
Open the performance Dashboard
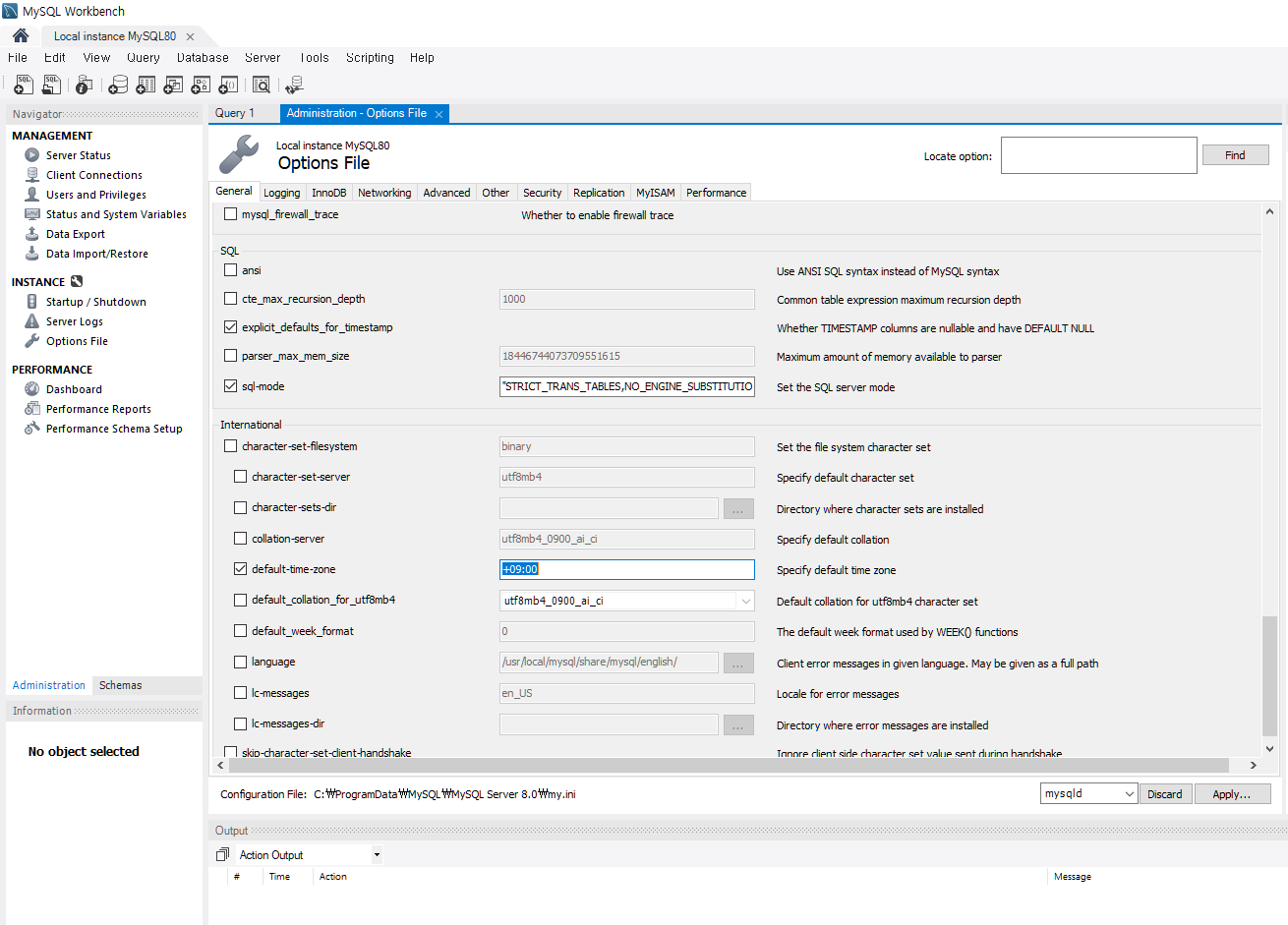pos(74,389)
